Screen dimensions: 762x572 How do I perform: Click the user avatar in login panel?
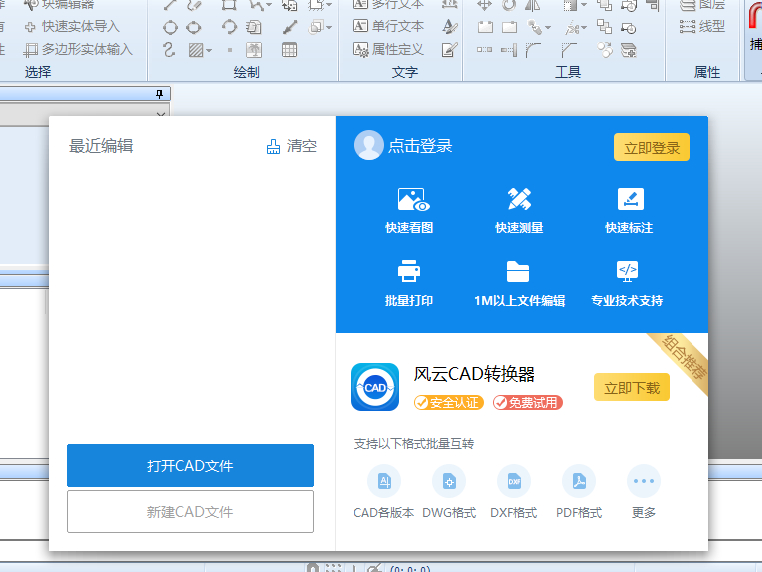click(368, 145)
